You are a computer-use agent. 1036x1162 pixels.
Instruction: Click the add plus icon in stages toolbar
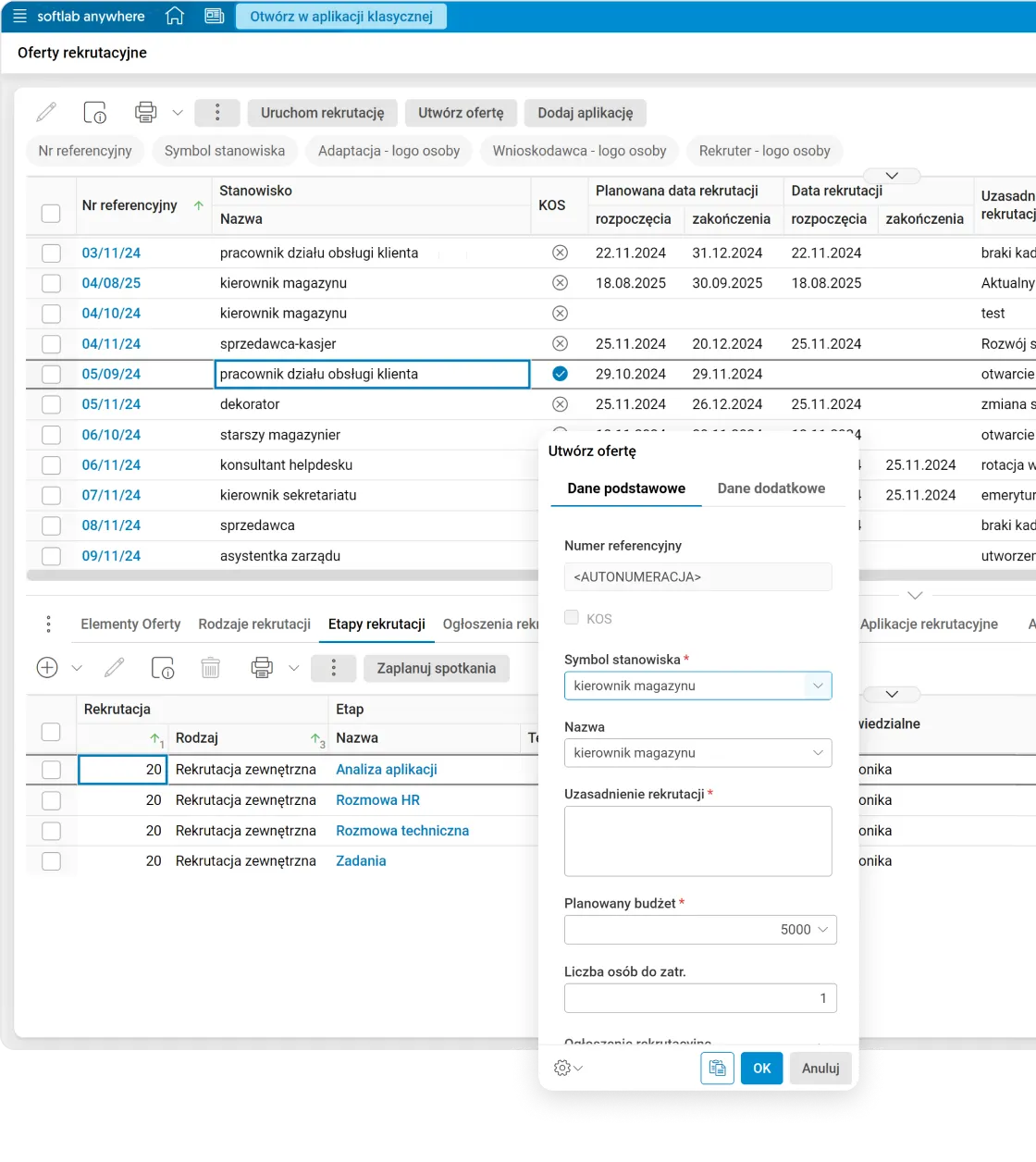pyautogui.click(x=47, y=668)
